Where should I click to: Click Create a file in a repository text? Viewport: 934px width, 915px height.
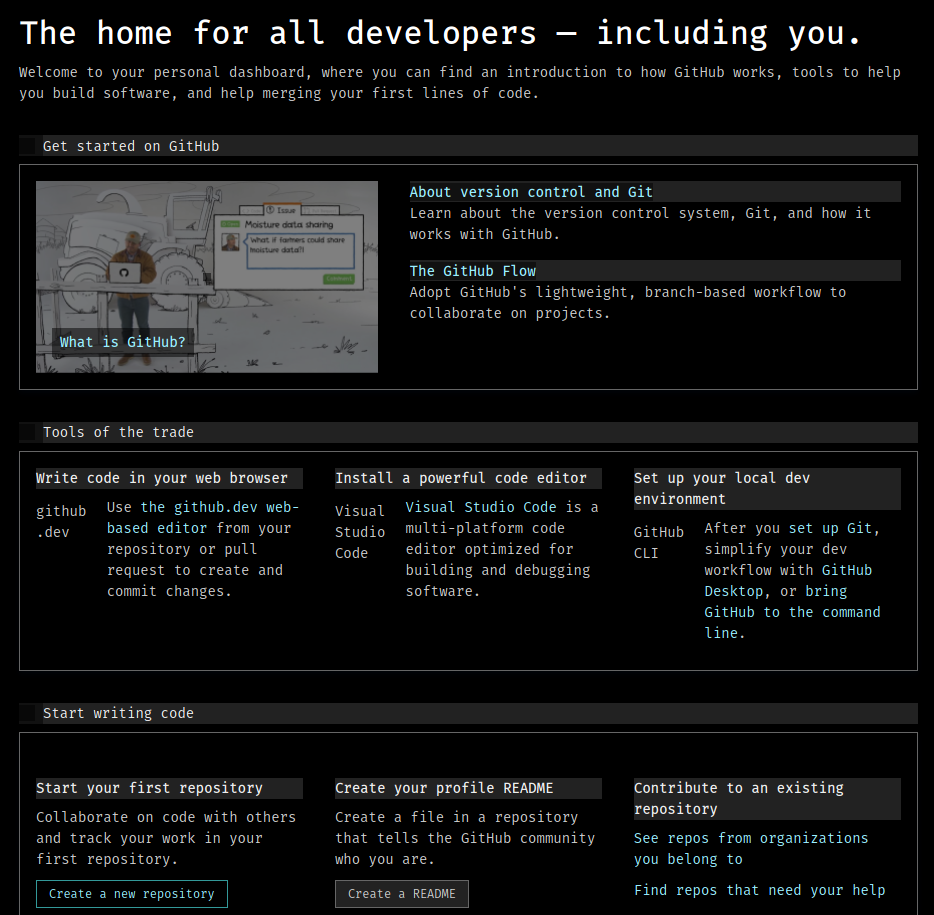click(x=465, y=838)
